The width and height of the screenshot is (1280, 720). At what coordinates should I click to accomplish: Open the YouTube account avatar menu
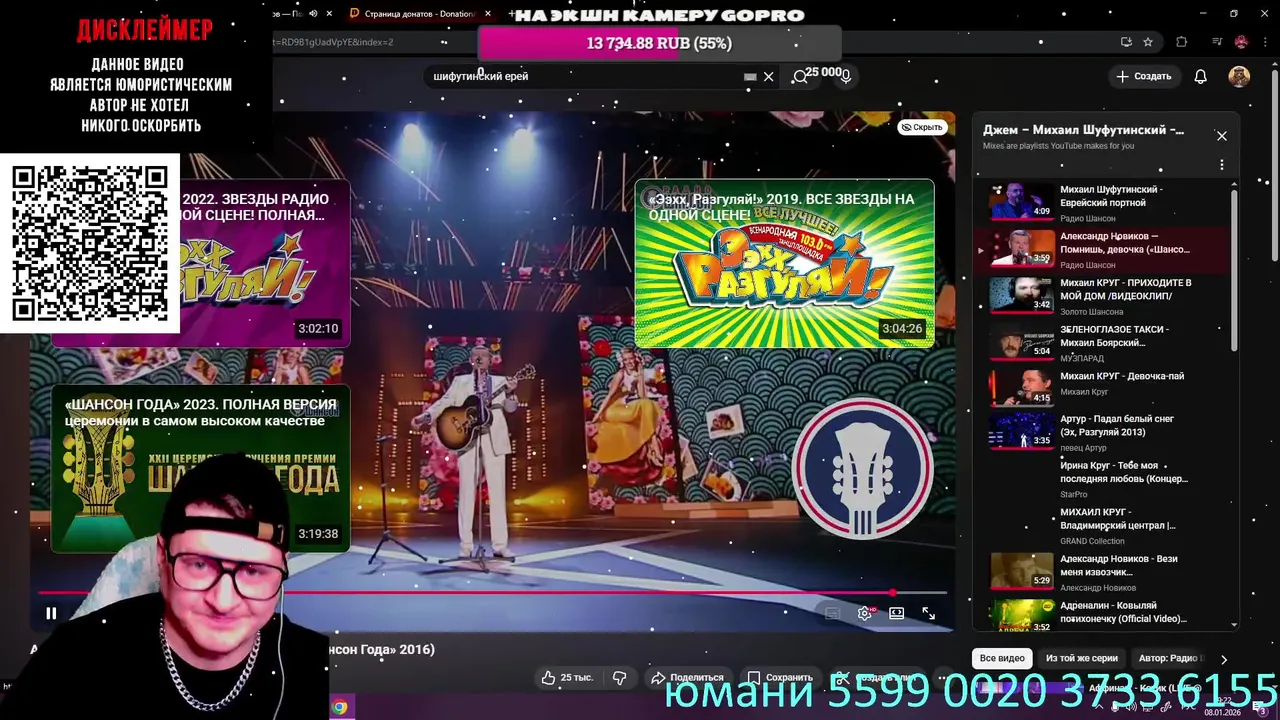coord(1239,77)
